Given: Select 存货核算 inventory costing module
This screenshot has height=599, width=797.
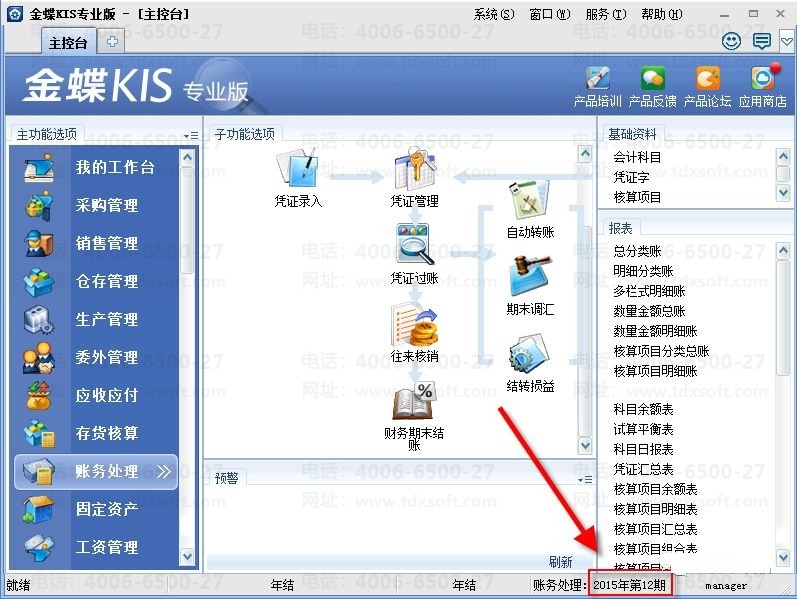Looking at the screenshot, I should 98,433.
